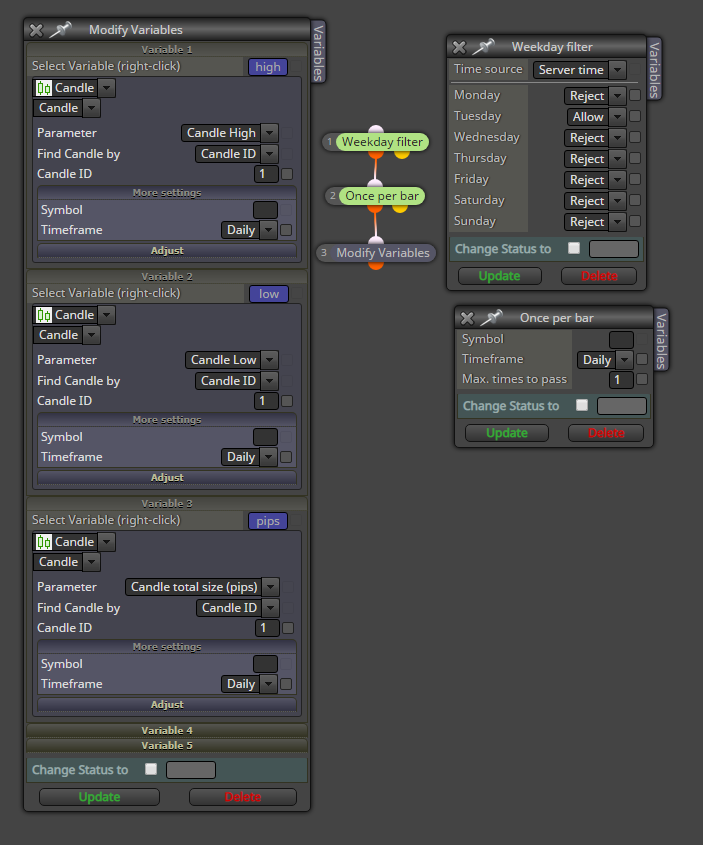Click candlestick icon in Variable 2
703x845 pixels.
(x=44, y=315)
